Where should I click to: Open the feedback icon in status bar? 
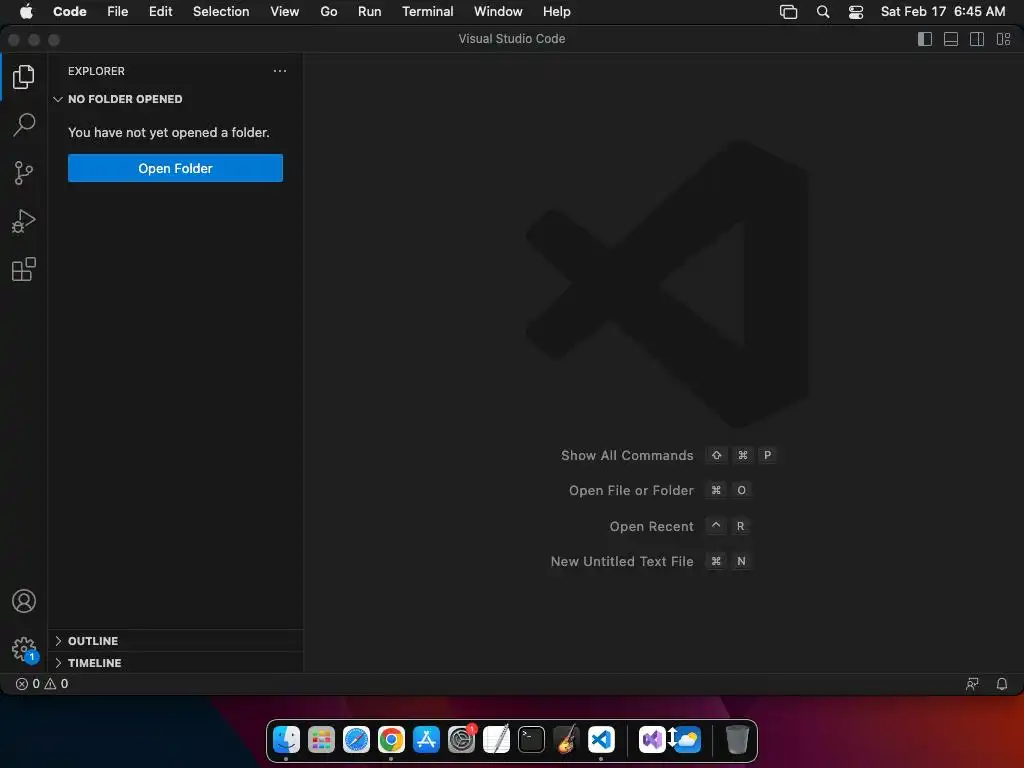(972, 684)
